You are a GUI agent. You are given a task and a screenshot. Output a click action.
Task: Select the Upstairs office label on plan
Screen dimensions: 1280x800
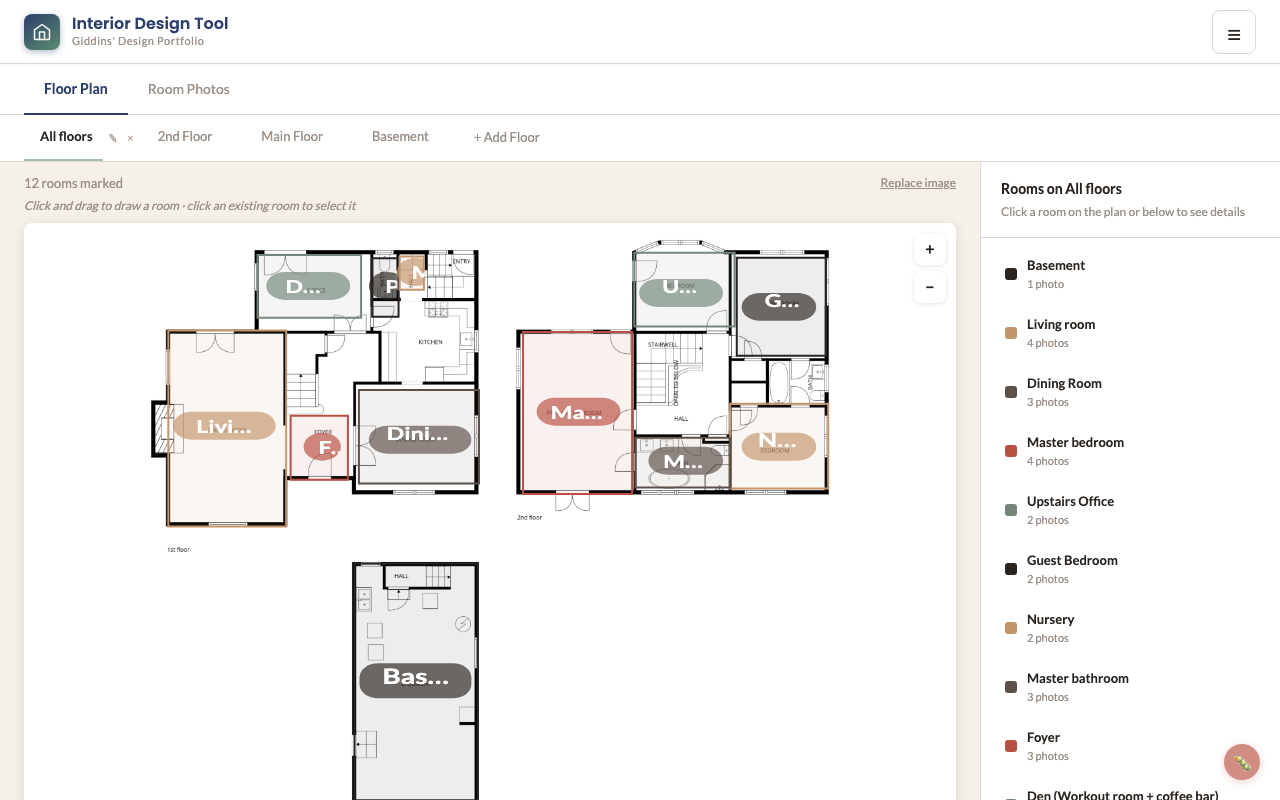681,292
